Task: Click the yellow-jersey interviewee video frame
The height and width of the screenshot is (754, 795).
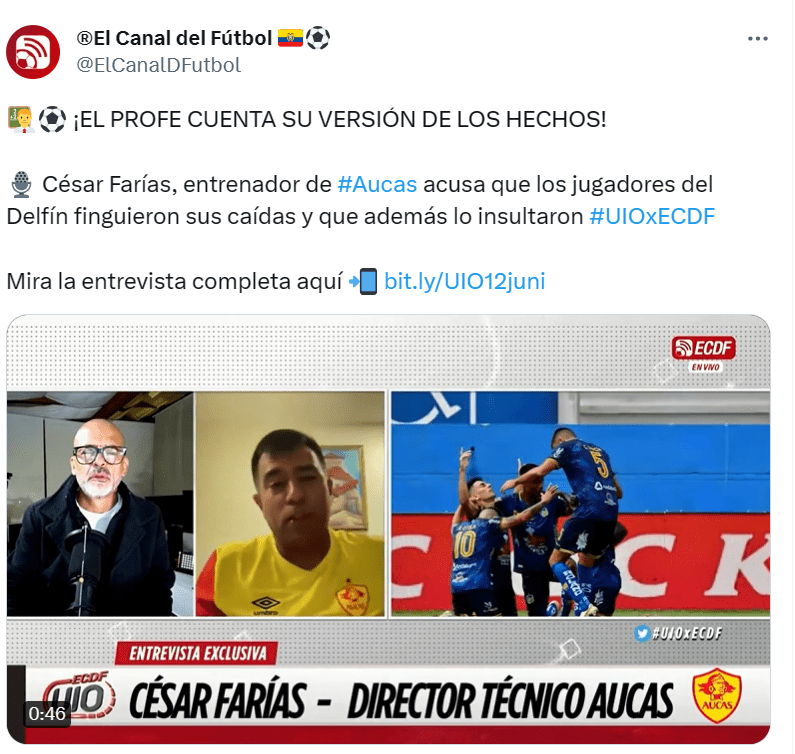Action: pyautogui.click(x=290, y=504)
